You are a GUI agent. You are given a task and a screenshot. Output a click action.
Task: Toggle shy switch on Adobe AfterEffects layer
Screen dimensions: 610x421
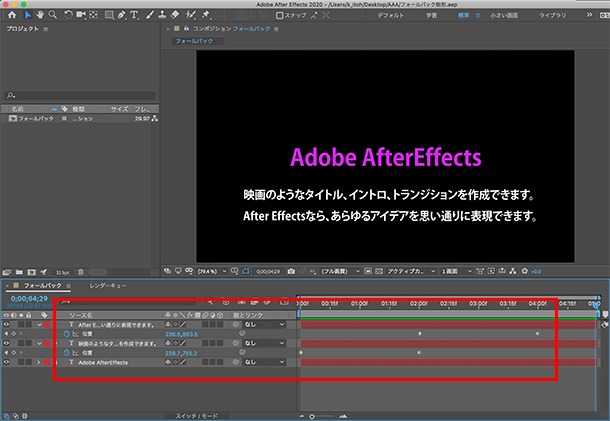168,362
